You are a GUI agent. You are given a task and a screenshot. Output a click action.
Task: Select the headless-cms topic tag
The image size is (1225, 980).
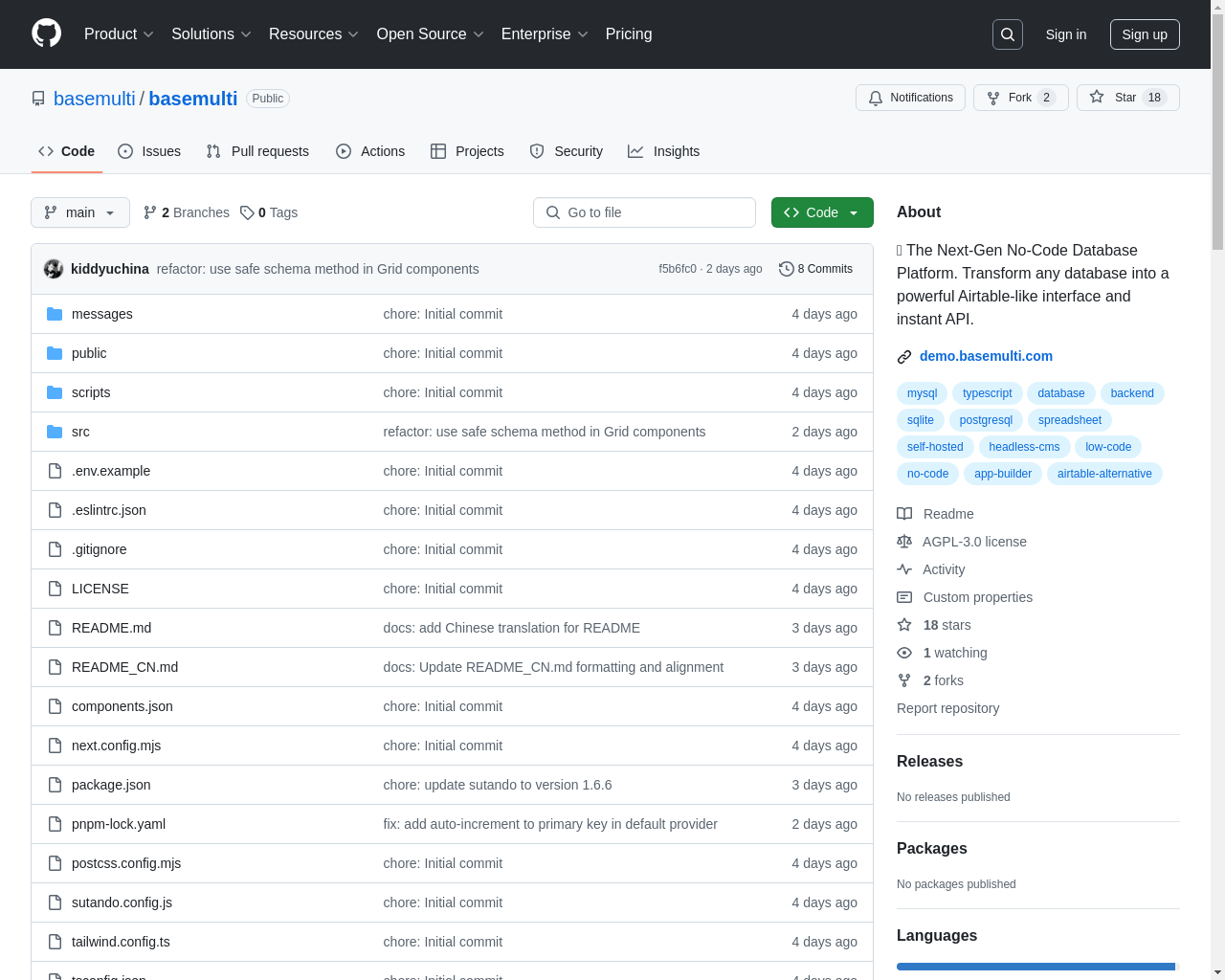click(x=1024, y=447)
